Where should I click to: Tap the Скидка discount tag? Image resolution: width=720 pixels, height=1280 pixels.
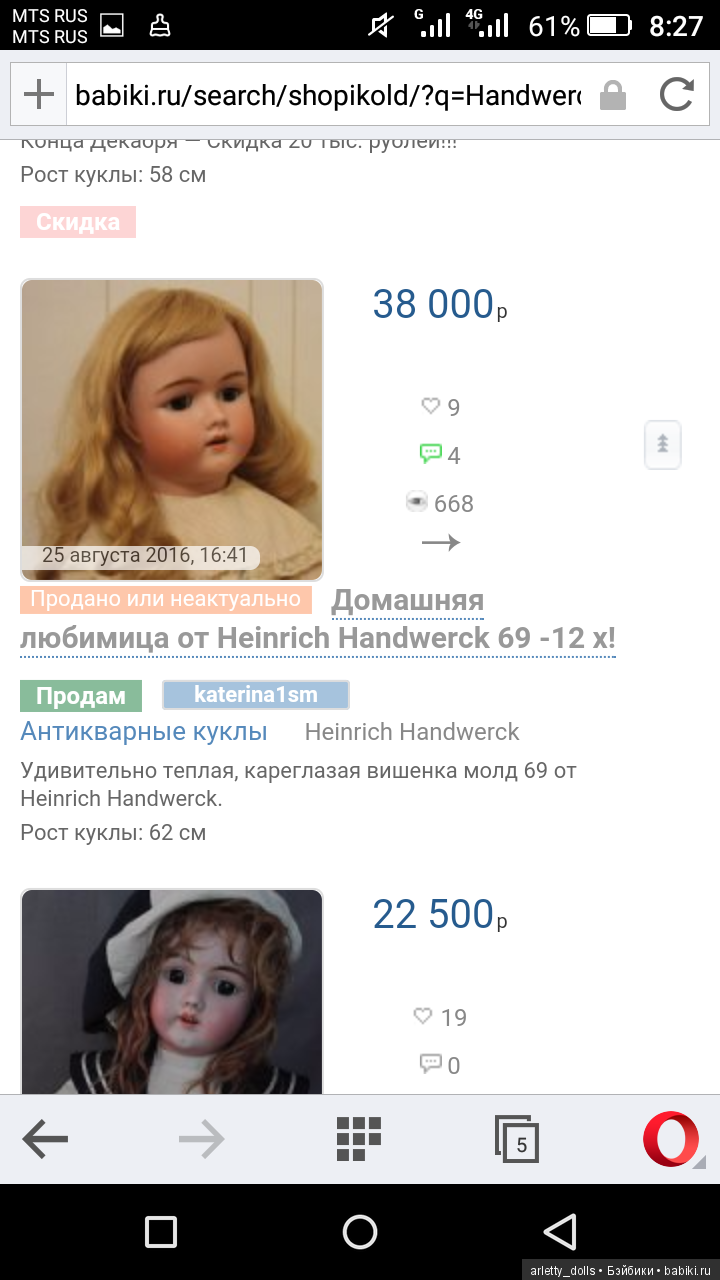(78, 222)
